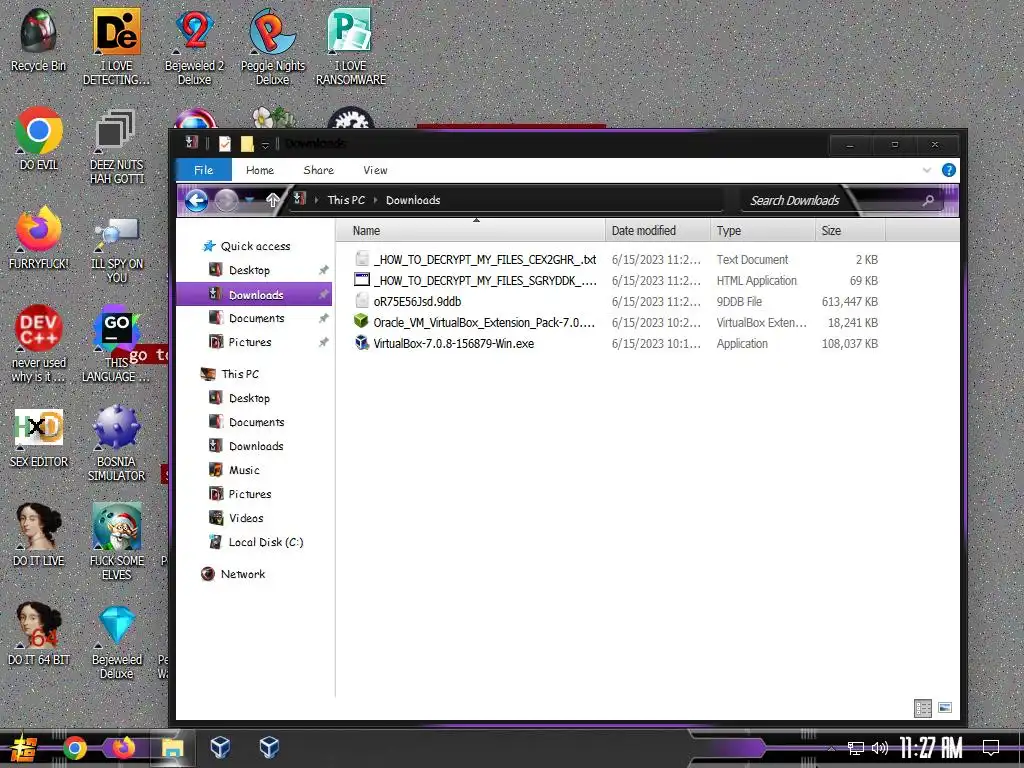Open the I LOVE RANSOMWARE desktop shortcut

(351, 46)
